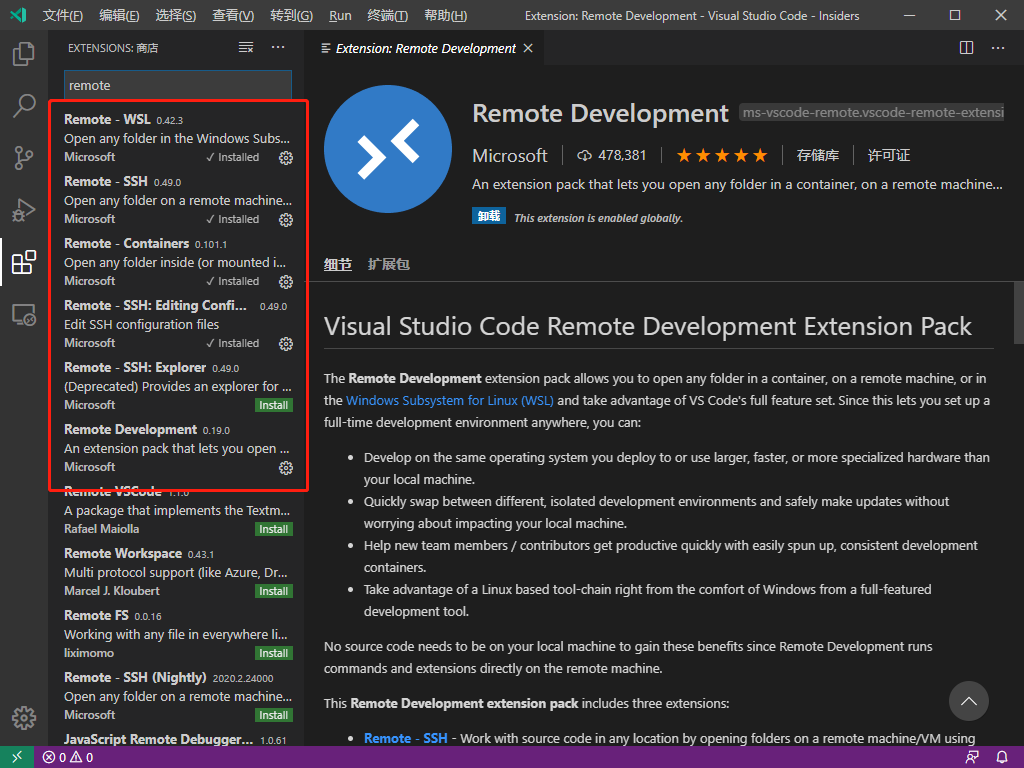
Task: Select the JavaScript Remote Debugger list item
Action: [178, 739]
